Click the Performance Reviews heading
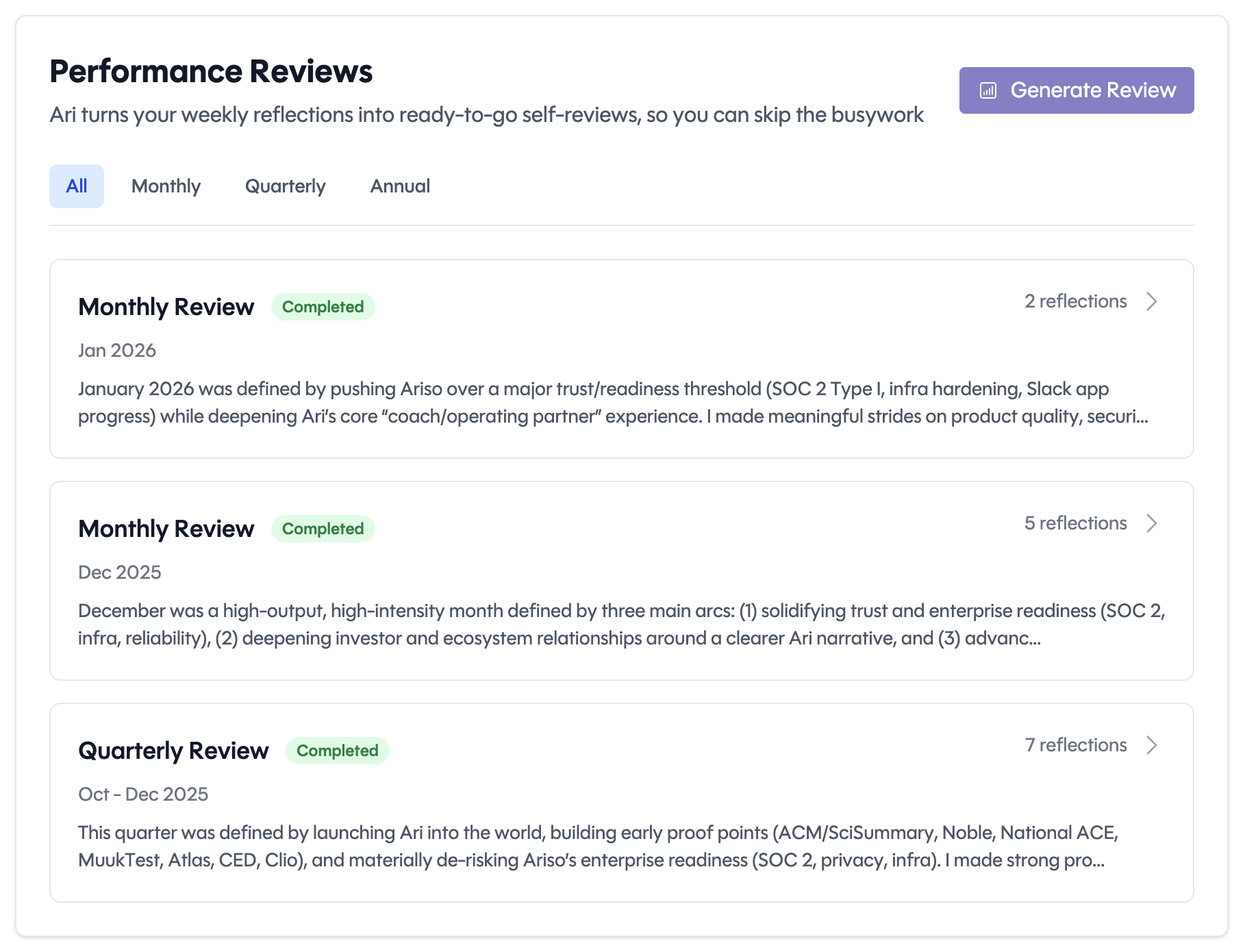 pyautogui.click(x=211, y=70)
